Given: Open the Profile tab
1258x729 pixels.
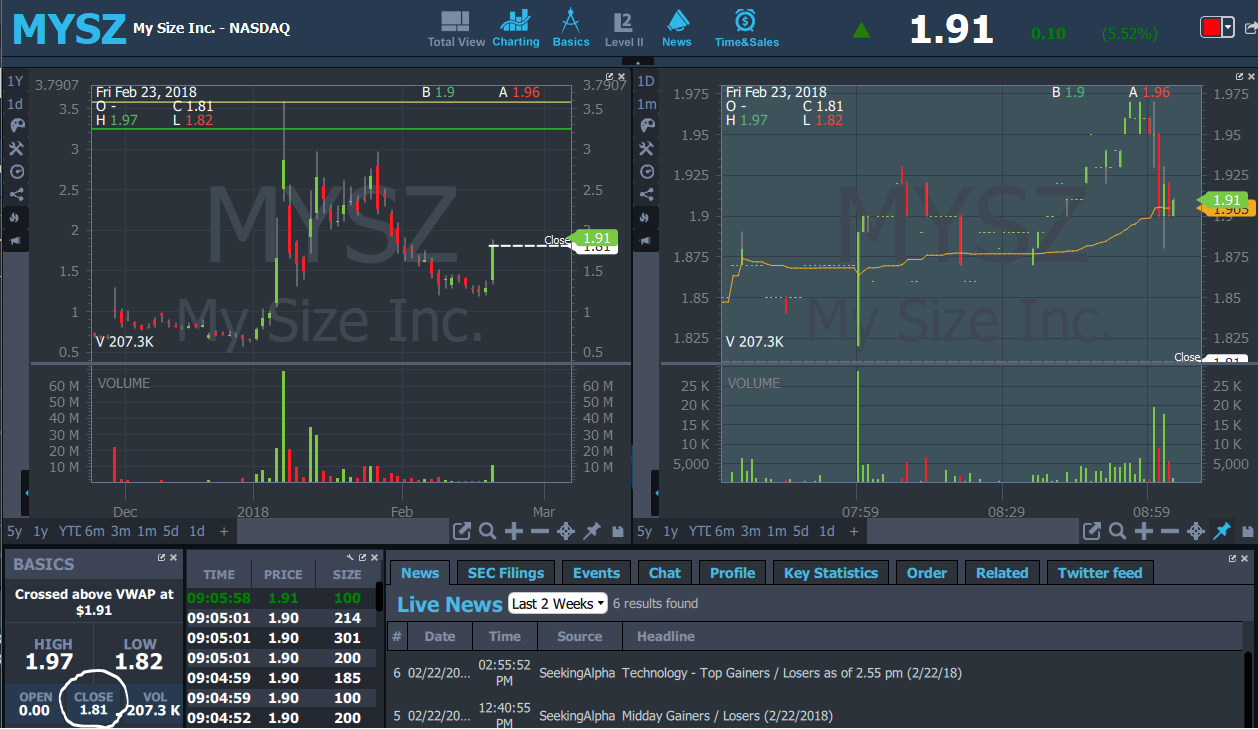Looking at the screenshot, I should click(x=732, y=573).
